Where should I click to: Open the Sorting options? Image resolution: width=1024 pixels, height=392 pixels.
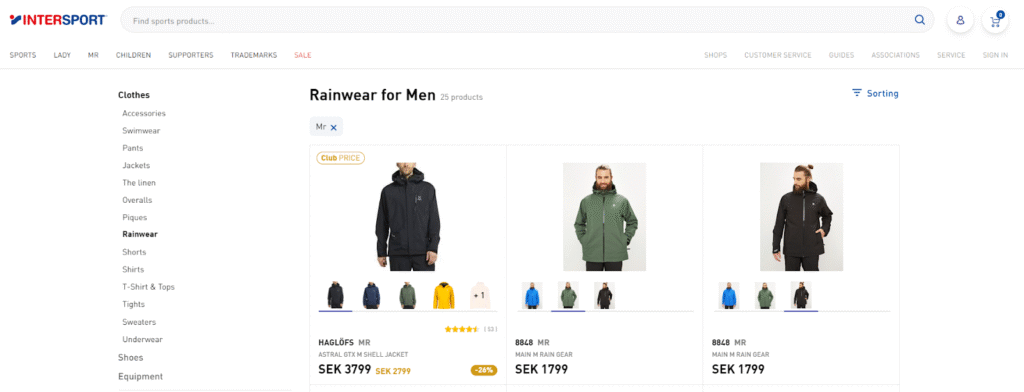tap(875, 93)
